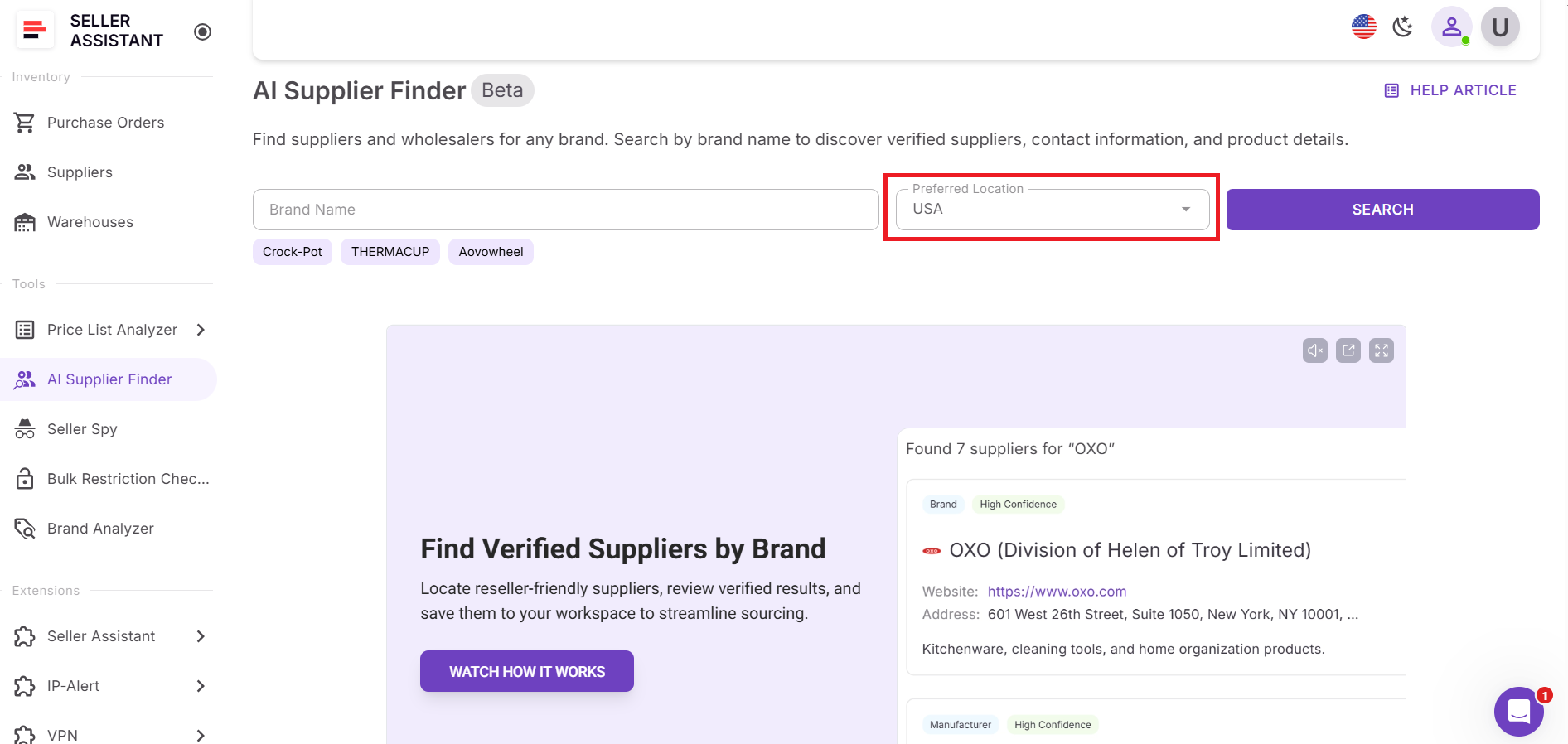Toggle the video sound with the mute icon
The image size is (1568, 744).
(x=1314, y=350)
